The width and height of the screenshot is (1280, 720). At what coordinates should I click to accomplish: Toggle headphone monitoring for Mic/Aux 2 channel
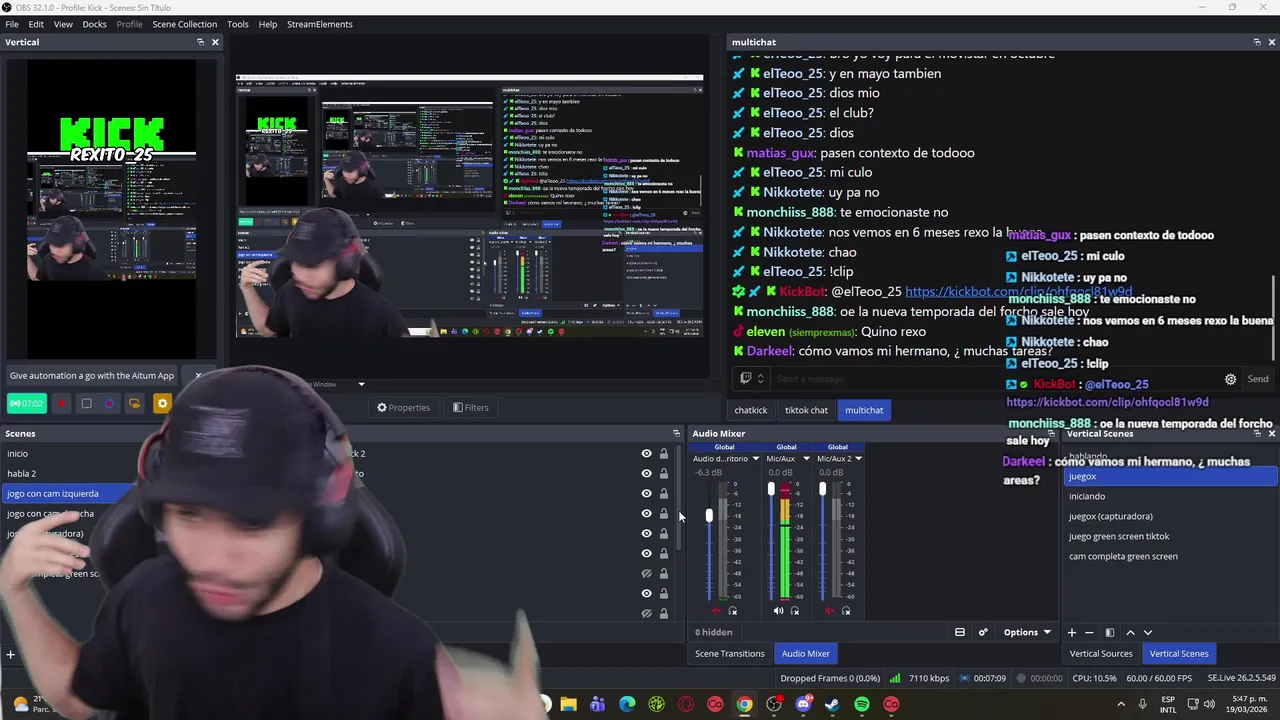coord(846,610)
